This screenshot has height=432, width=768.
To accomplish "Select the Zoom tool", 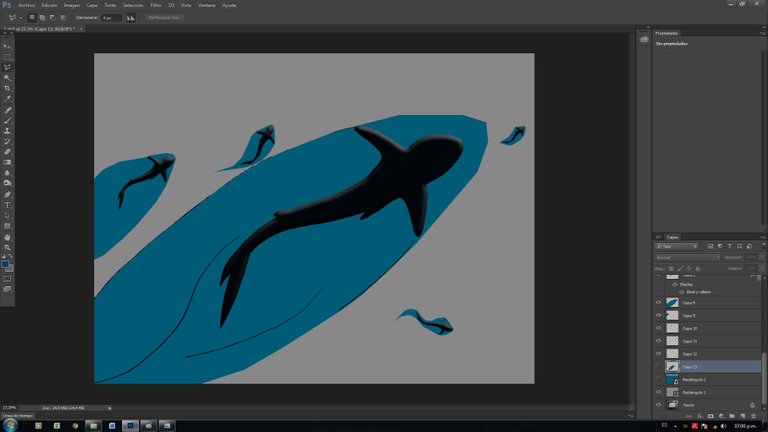I will point(8,247).
